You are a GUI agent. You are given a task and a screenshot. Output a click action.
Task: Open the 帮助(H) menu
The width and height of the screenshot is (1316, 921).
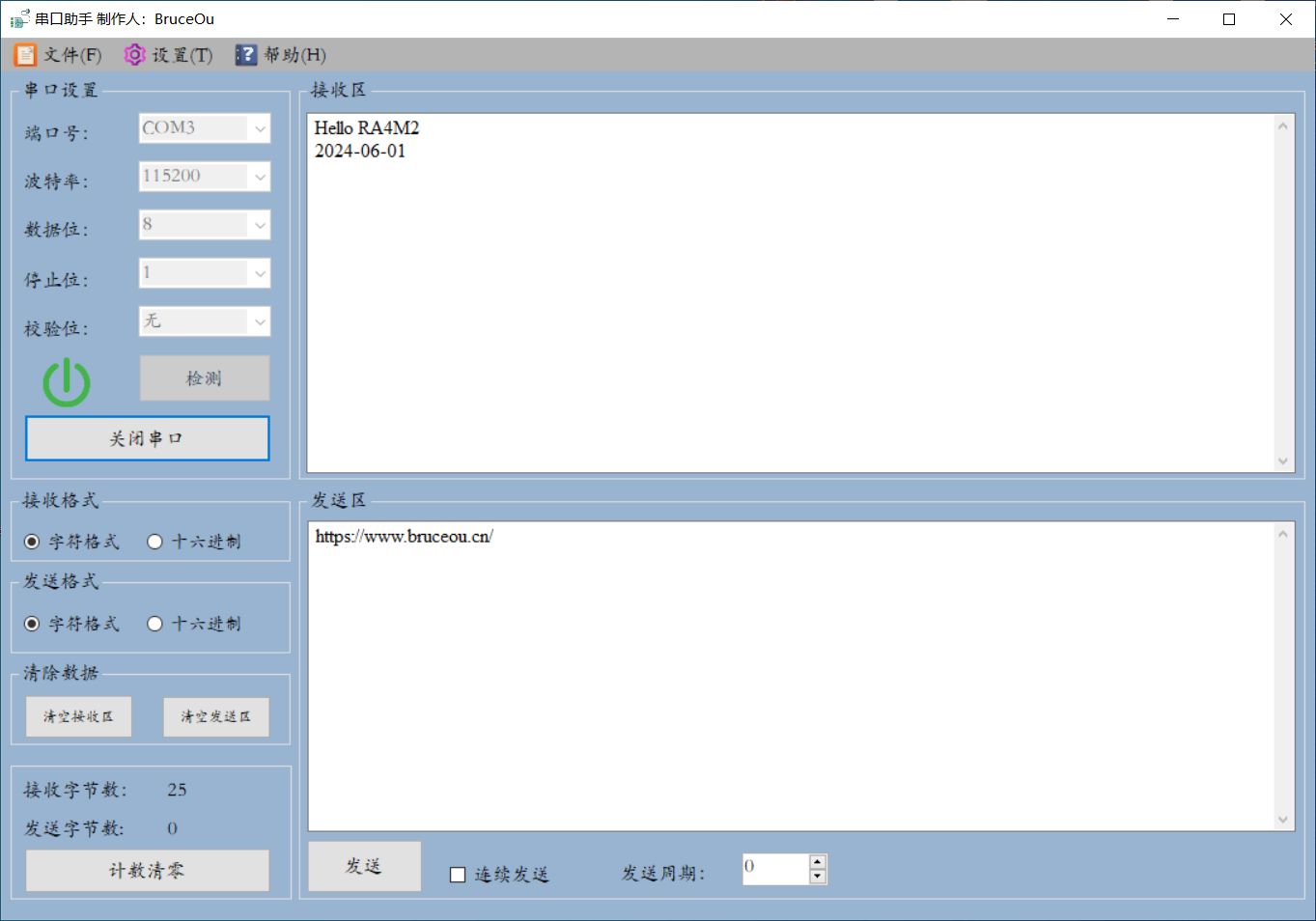(x=281, y=55)
